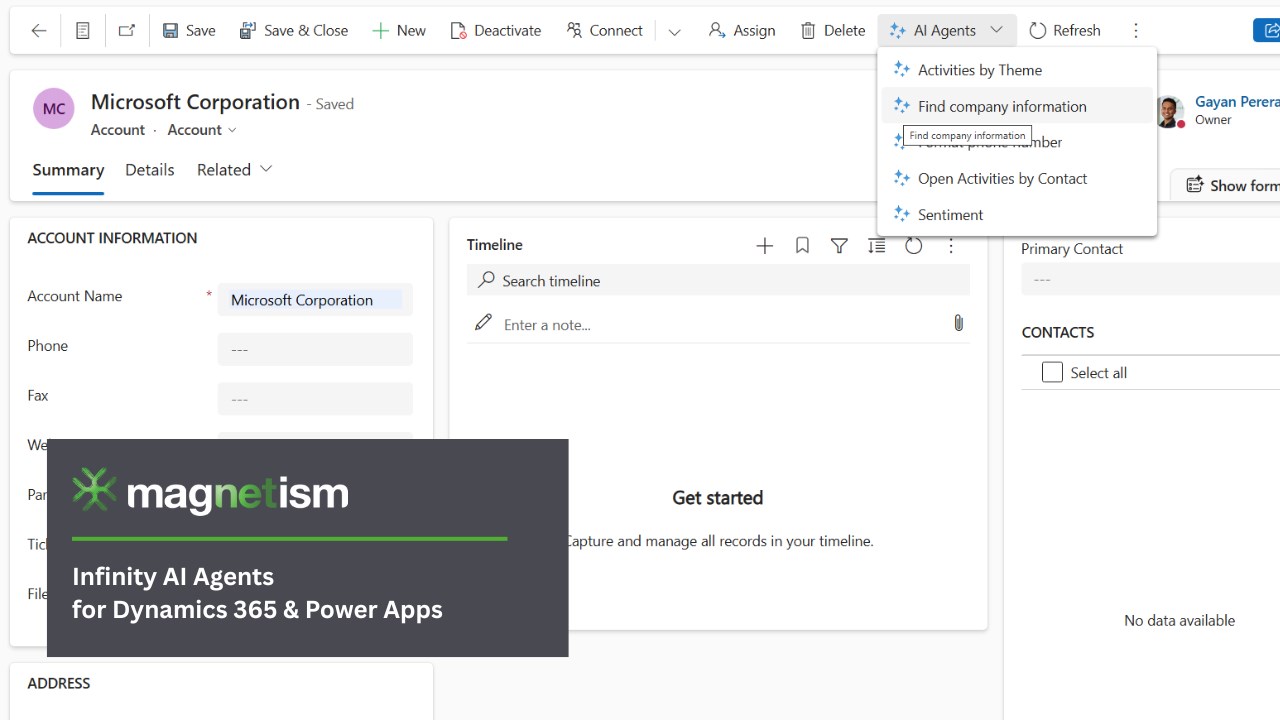Open the record set page icon
The height and width of the screenshot is (720, 1280).
click(83, 31)
